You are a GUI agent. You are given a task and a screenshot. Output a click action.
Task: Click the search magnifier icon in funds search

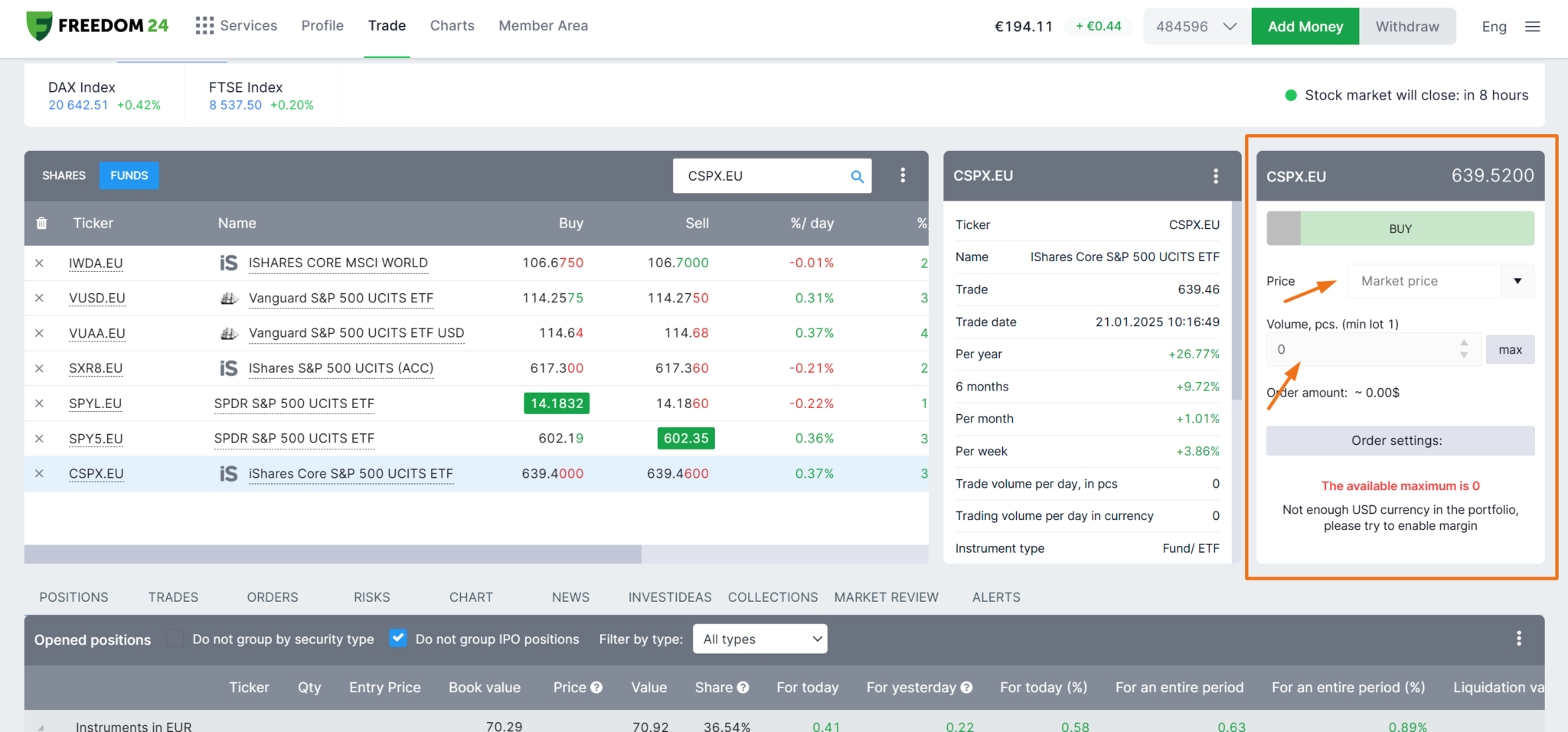click(x=857, y=175)
